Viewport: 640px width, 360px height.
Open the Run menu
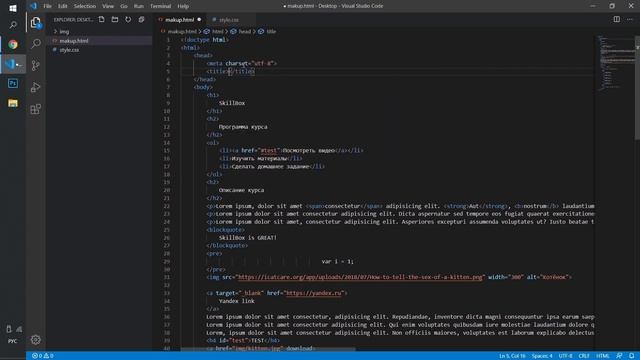139,6
